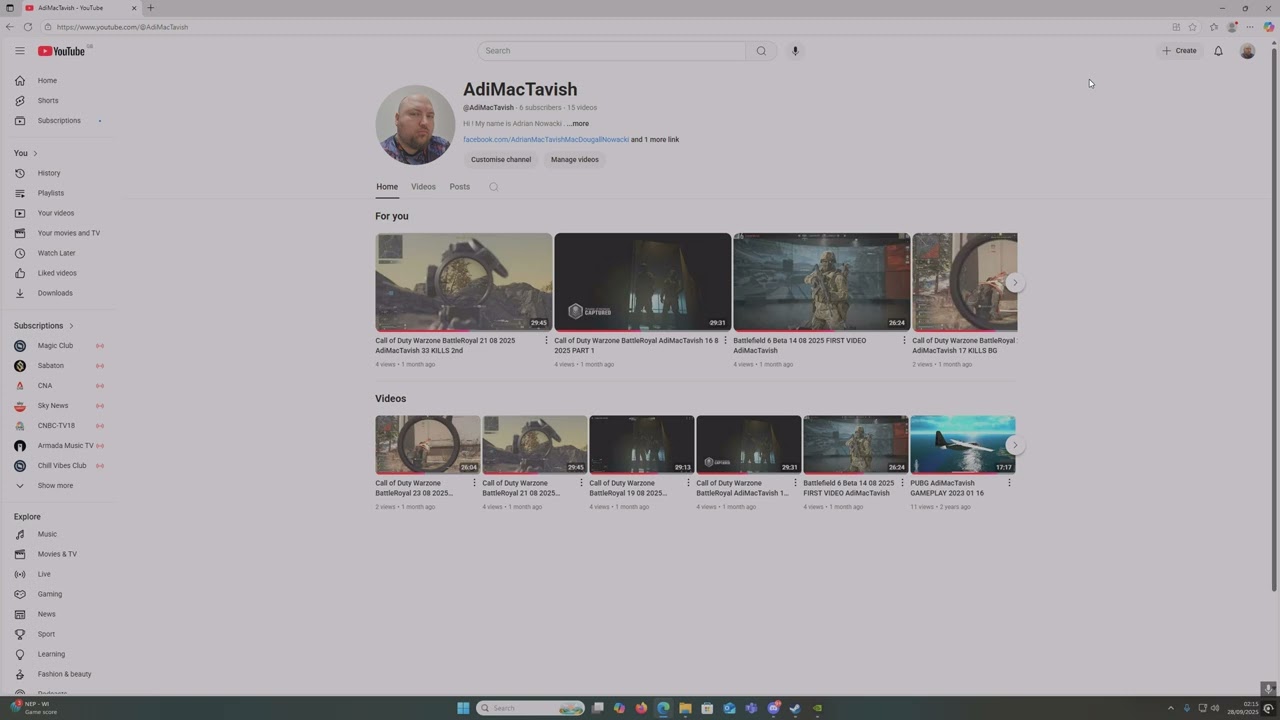Open Windows Start menu
The image size is (1280, 720).
click(463, 708)
